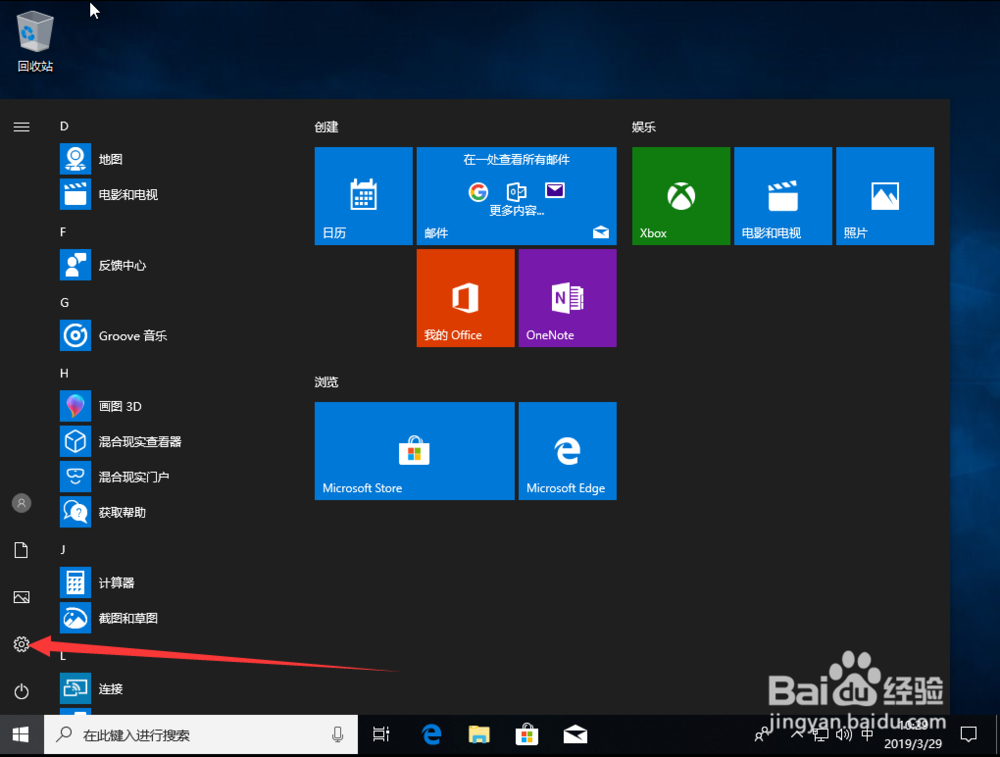The image size is (1000, 757).
Task: Open 获取帮助 app
Action: [x=172, y=512]
